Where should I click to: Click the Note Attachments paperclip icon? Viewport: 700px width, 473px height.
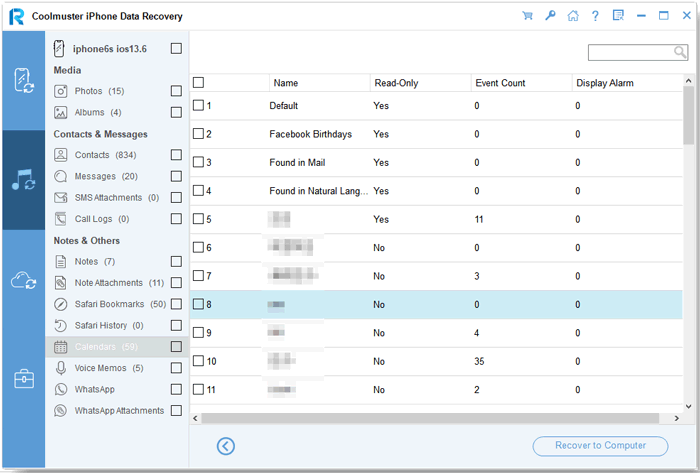click(x=60, y=283)
